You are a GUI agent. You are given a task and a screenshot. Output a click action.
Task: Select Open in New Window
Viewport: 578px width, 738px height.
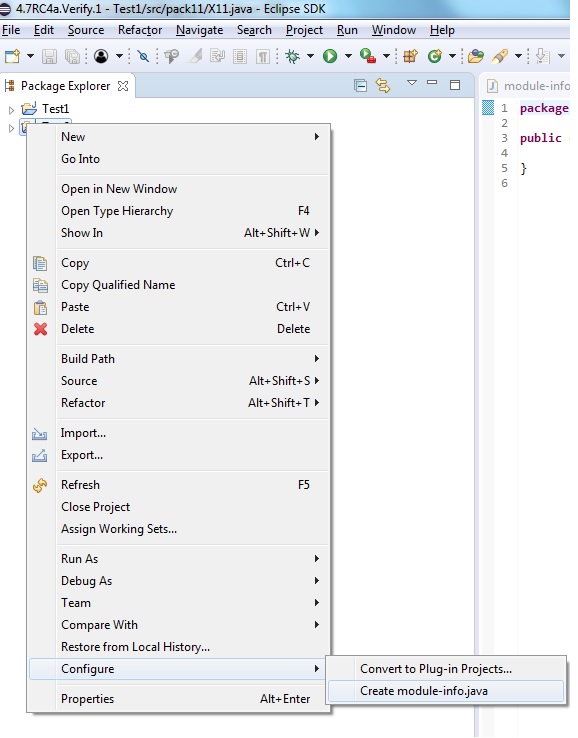click(179, 189)
